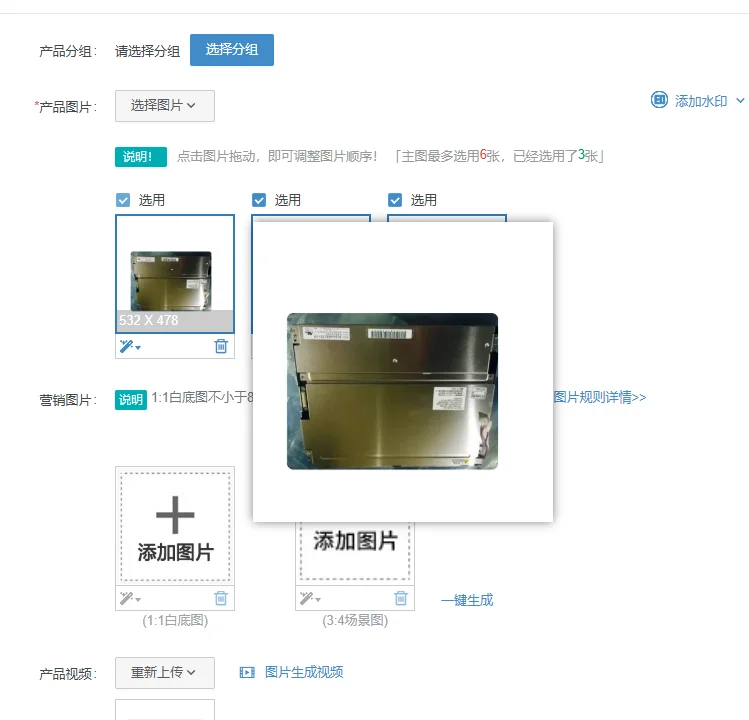
Task: Select the 532 X 478 product thumbnail
Action: click(x=175, y=274)
